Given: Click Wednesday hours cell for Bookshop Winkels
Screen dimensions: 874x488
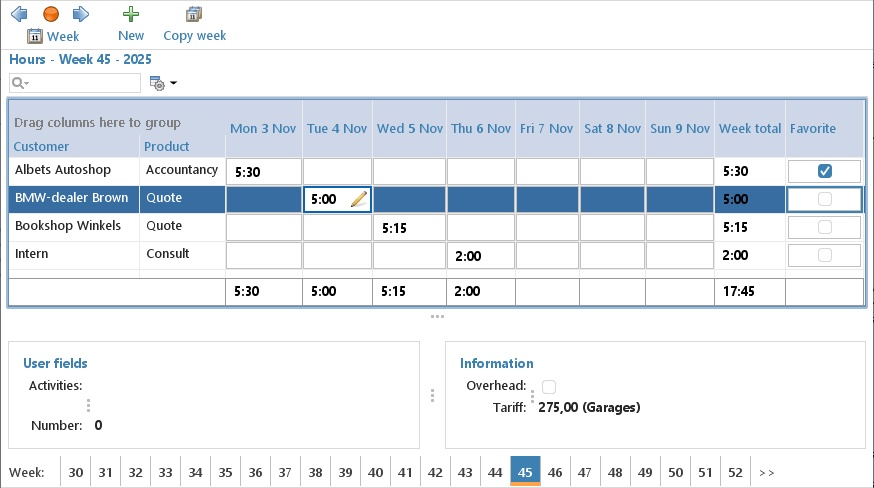Looking at the screenshot, I should click(x=409, y=228).
